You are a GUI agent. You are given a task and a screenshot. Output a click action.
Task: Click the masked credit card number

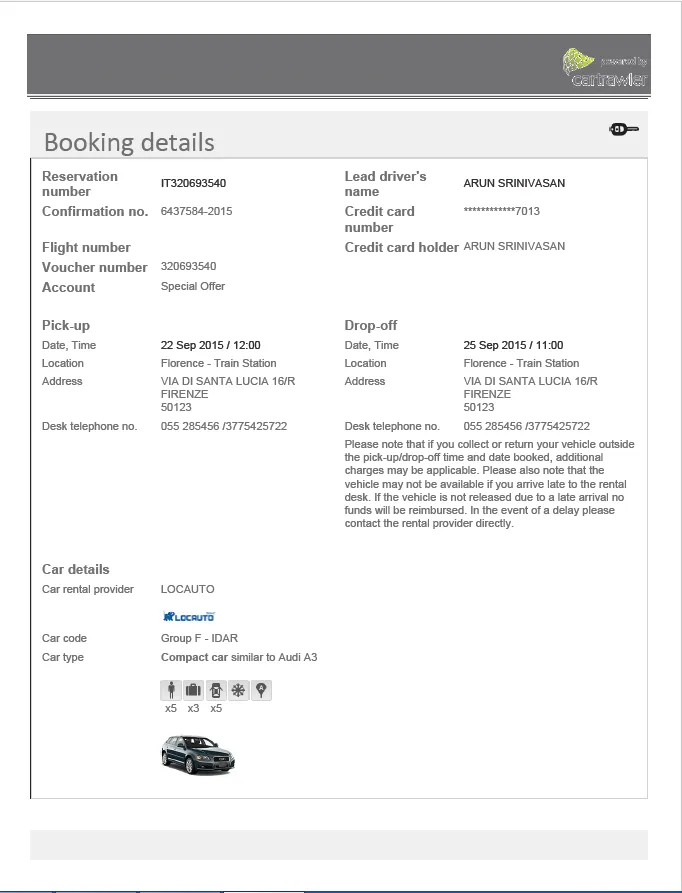click(502, 211)
